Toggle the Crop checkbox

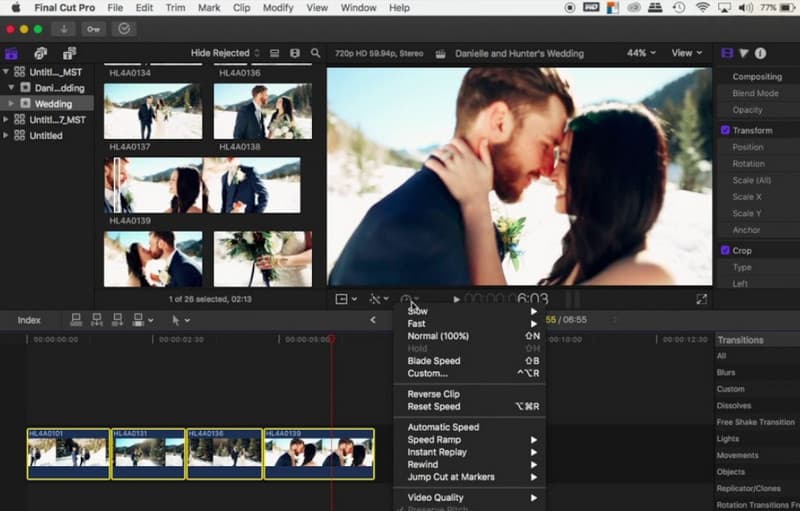(725, 250)
